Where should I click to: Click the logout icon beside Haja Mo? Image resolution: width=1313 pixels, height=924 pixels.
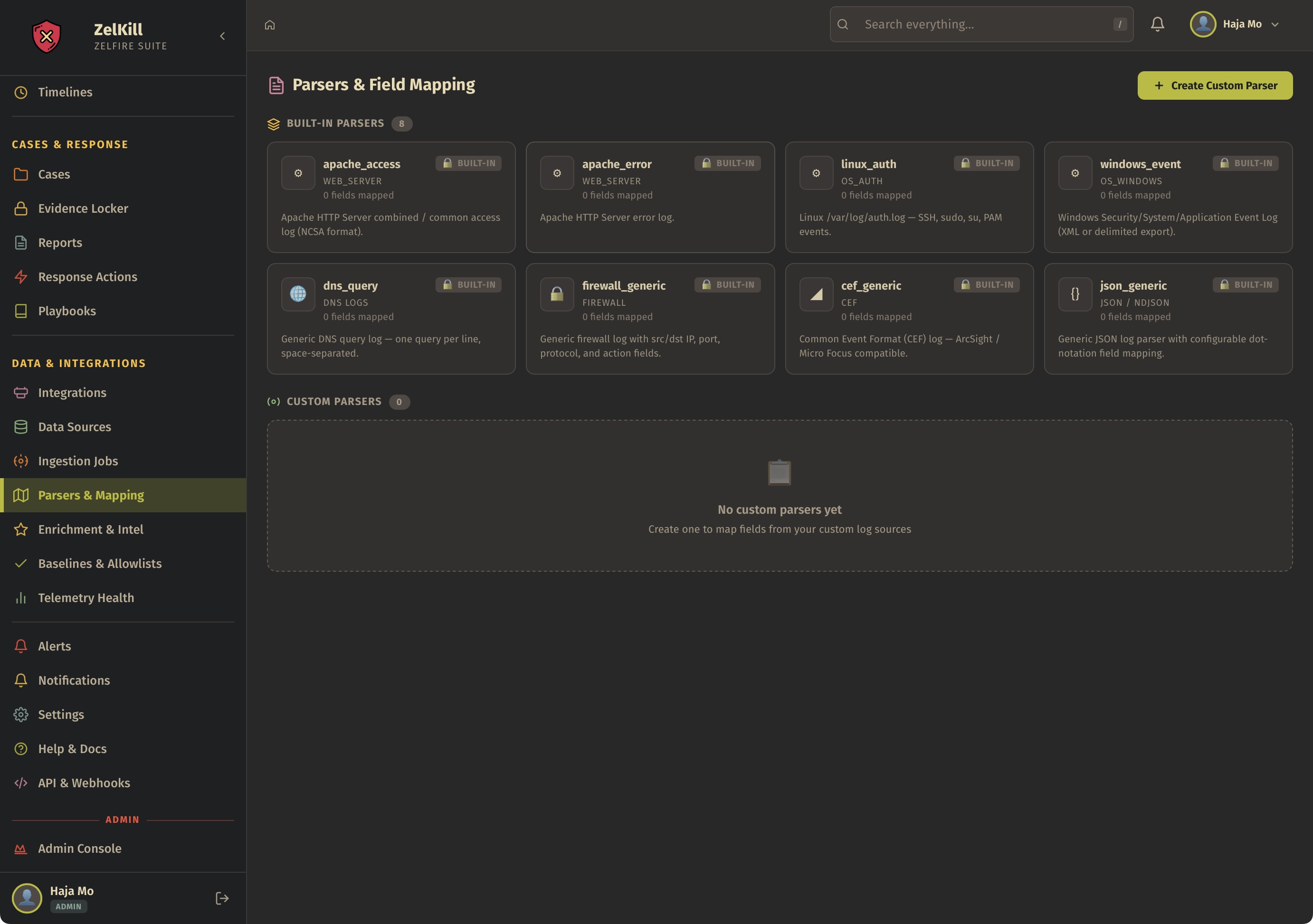[x=222, y=898]
